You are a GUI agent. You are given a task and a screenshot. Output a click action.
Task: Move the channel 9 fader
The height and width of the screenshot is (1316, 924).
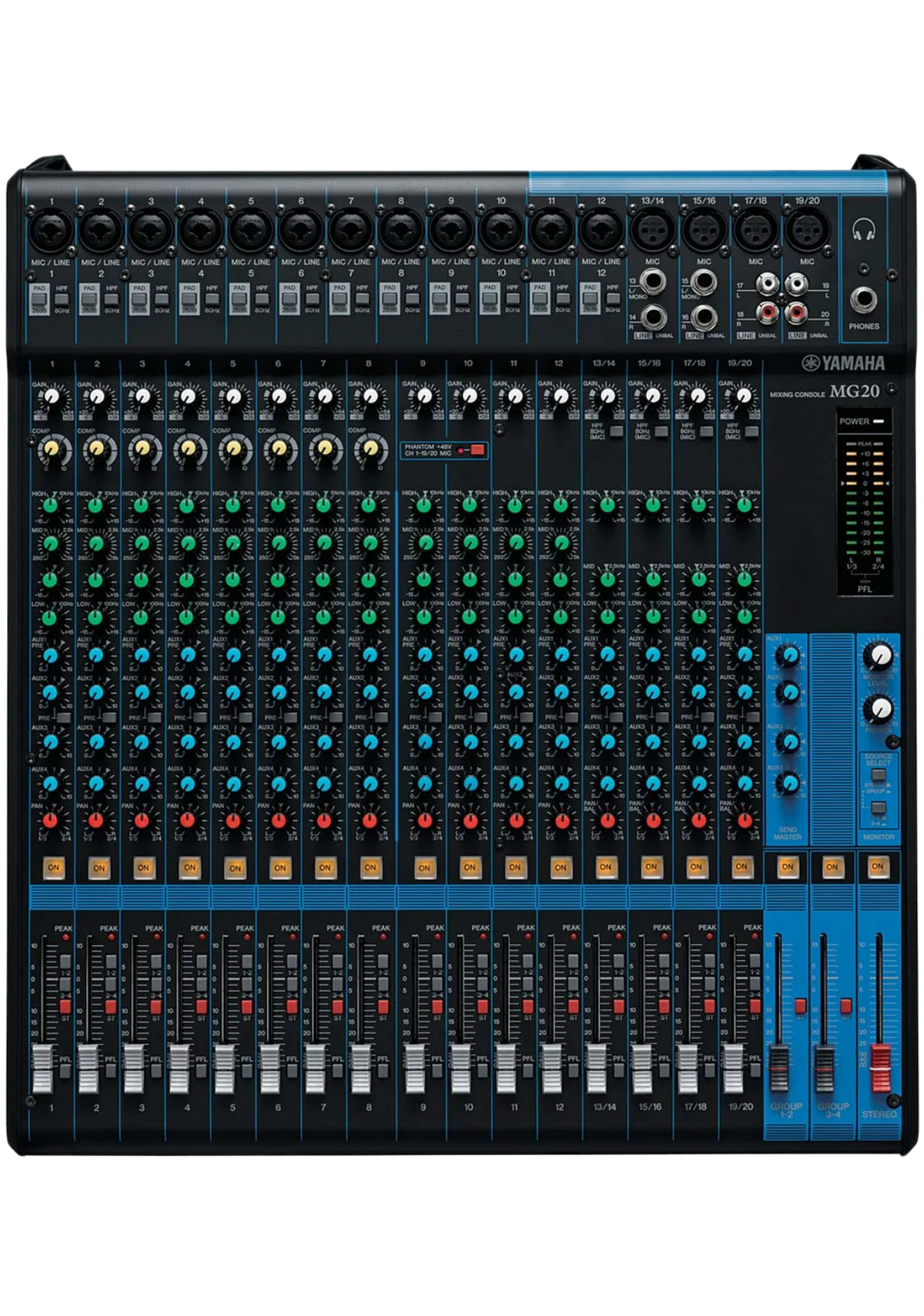pos(415,1068)
